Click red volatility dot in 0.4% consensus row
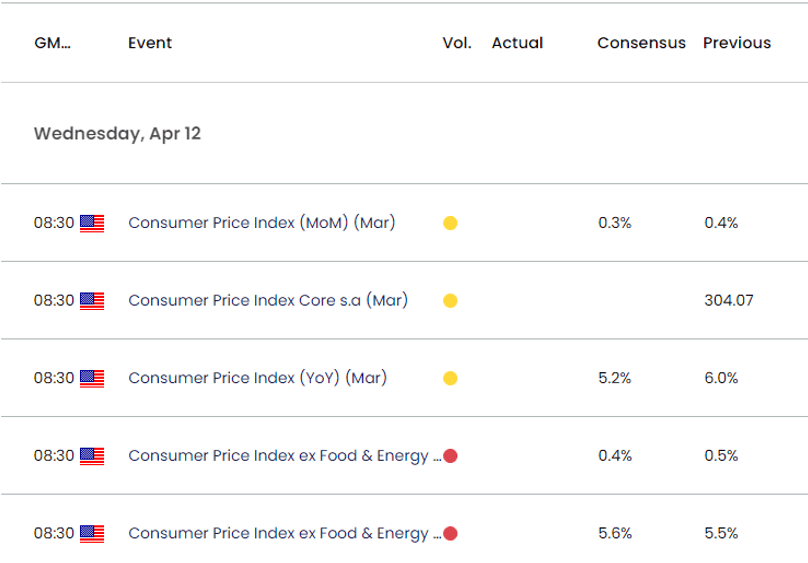808x563 pixels. tap(450, 456)
